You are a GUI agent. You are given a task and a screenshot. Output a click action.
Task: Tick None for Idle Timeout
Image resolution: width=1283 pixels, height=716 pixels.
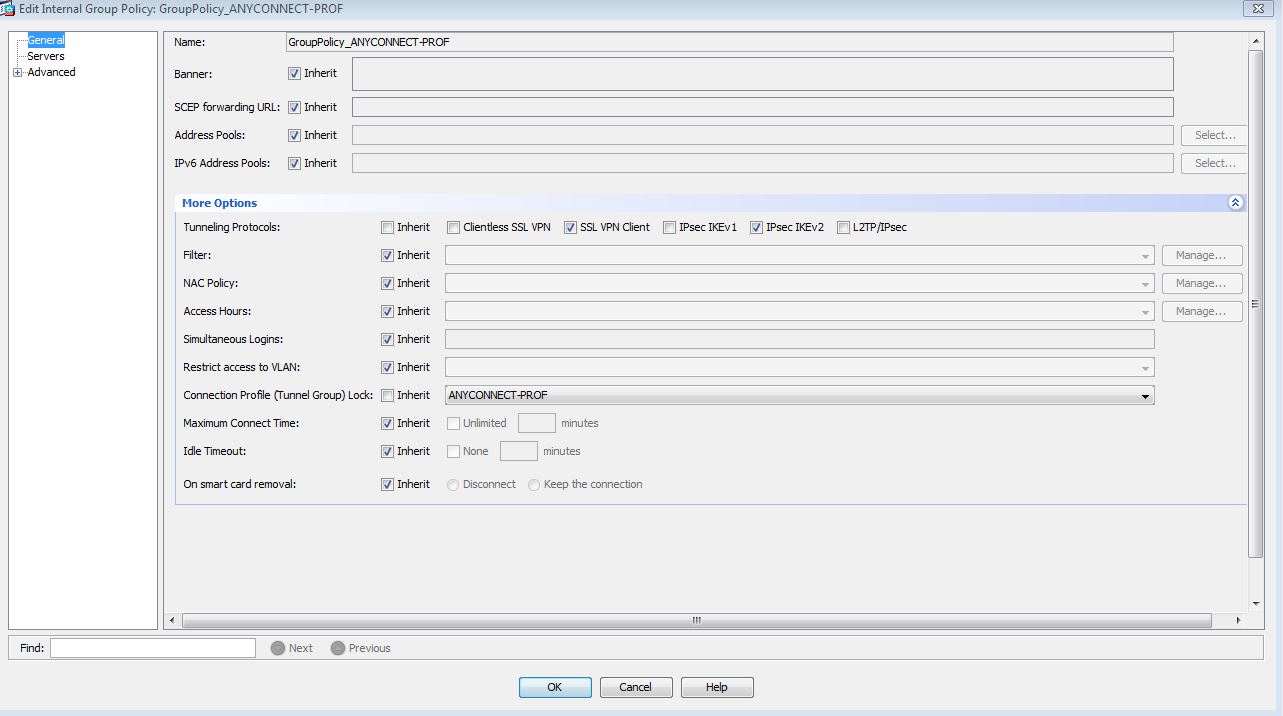(x=453, y=451)
